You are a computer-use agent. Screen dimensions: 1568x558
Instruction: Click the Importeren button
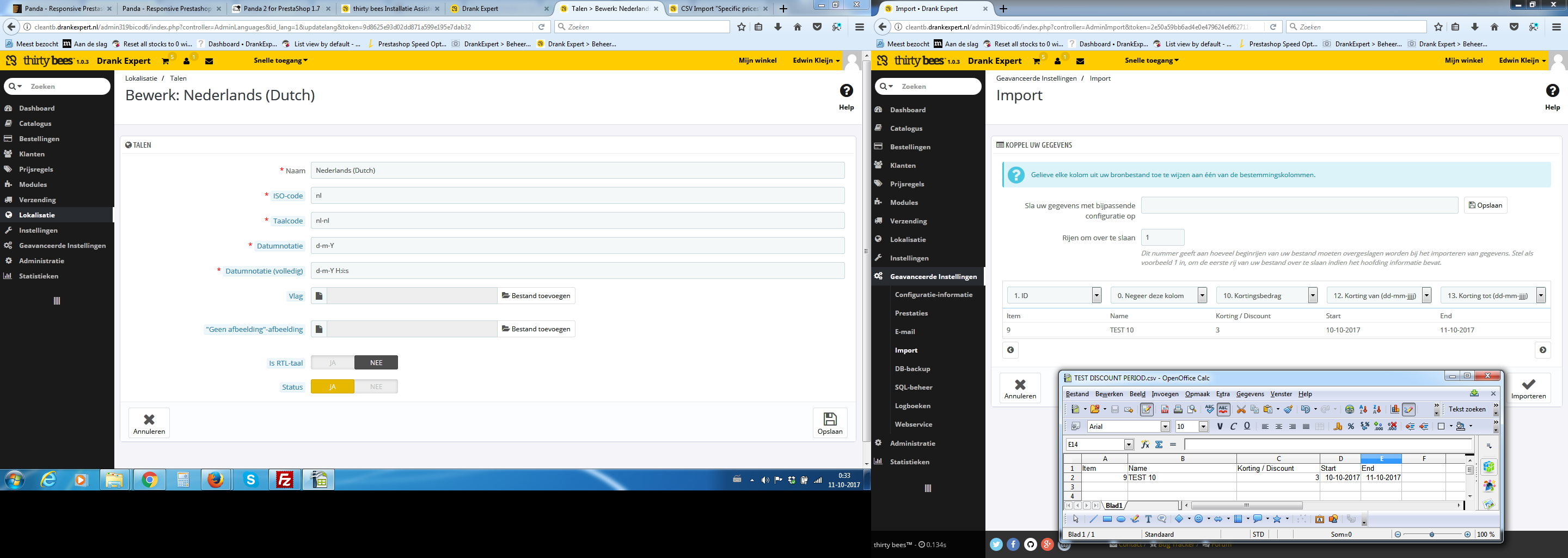click(x=1528, y=389)
